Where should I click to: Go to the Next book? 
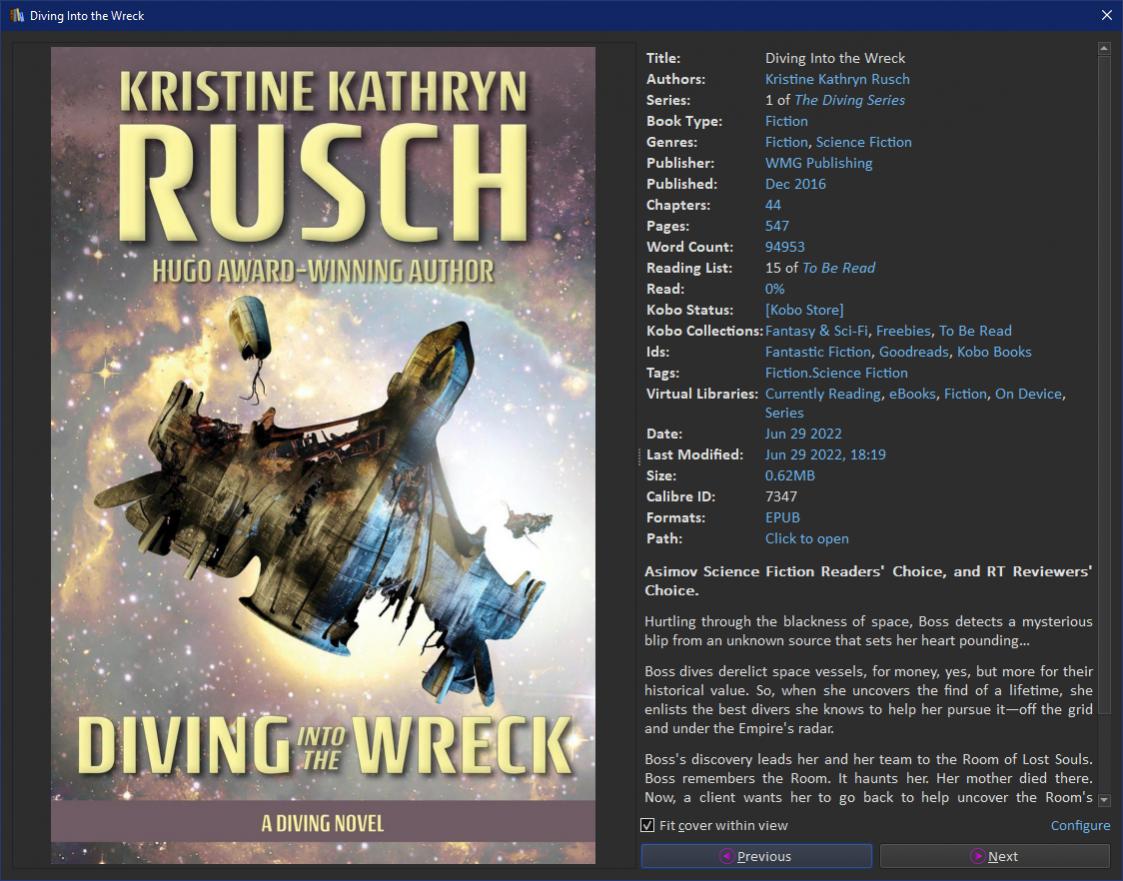click(995, 856)
